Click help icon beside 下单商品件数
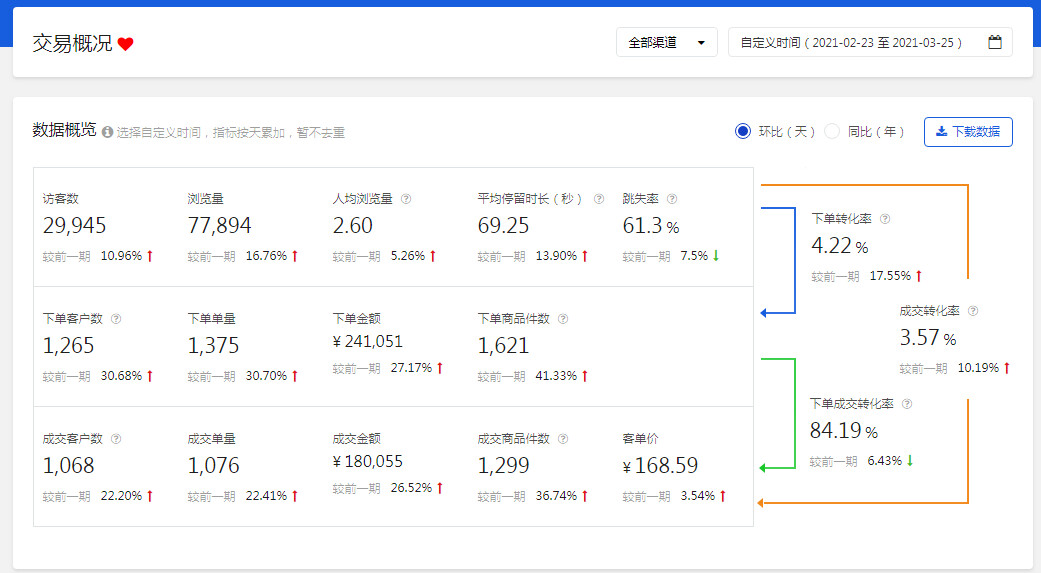This screenshot has width=1041, height=573. pos(563,319)
